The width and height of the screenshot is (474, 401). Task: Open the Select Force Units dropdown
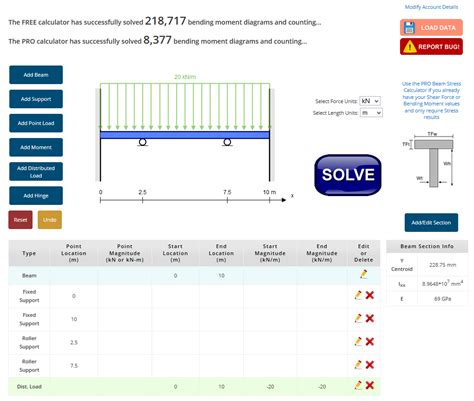371,101
